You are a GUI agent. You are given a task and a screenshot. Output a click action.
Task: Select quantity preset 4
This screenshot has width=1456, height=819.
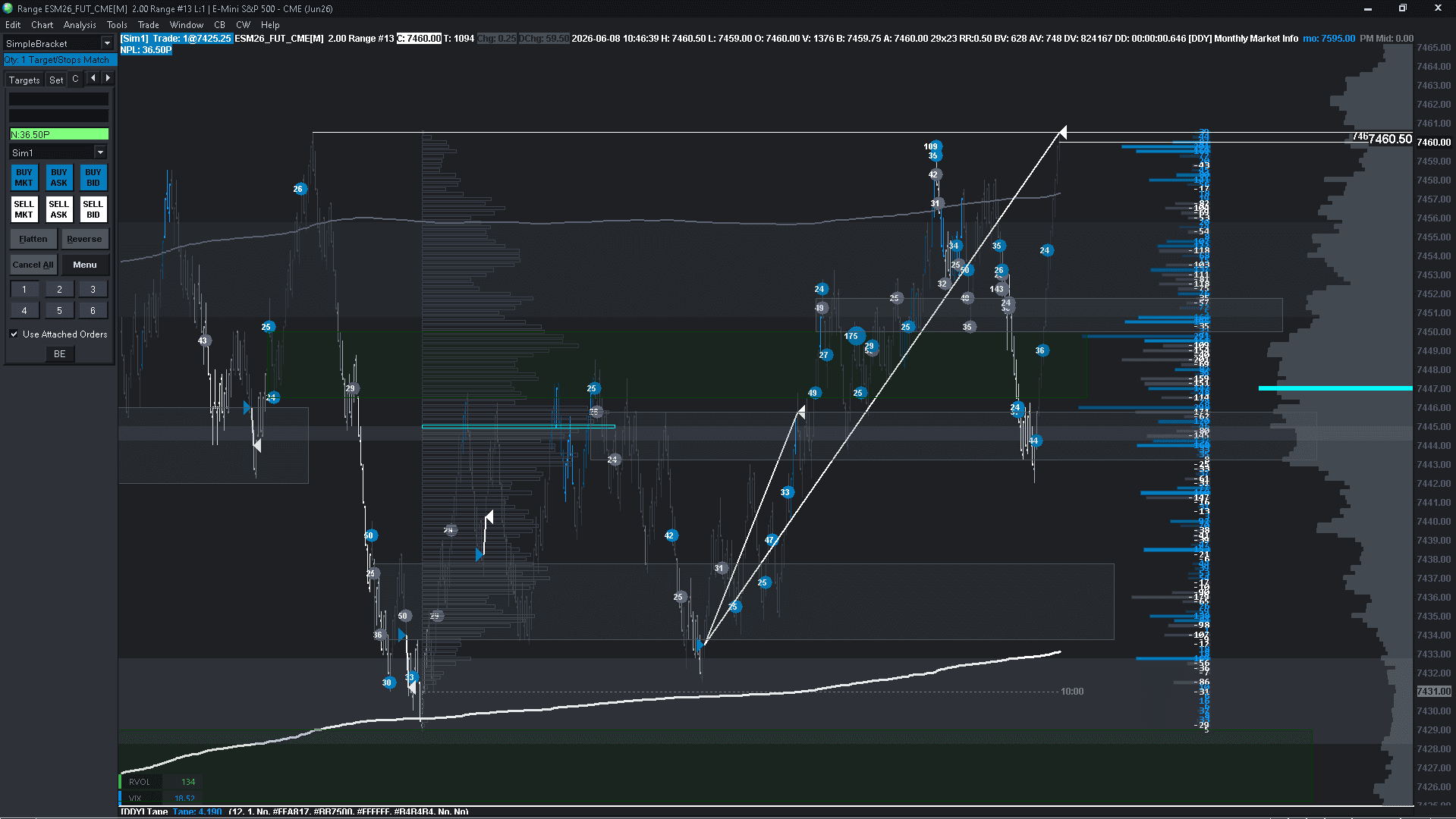click(x=24, y=310)
